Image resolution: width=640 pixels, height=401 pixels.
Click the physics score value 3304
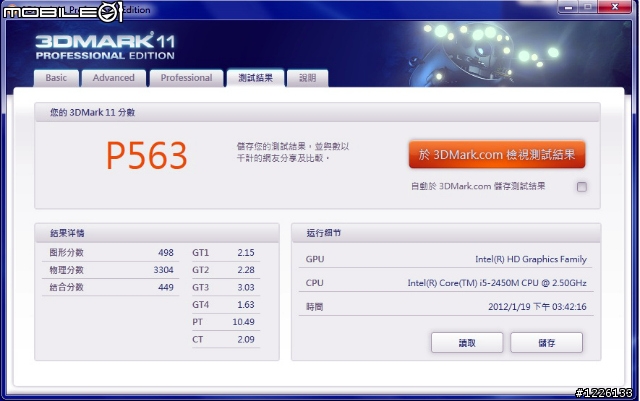(x=163, y=270)
